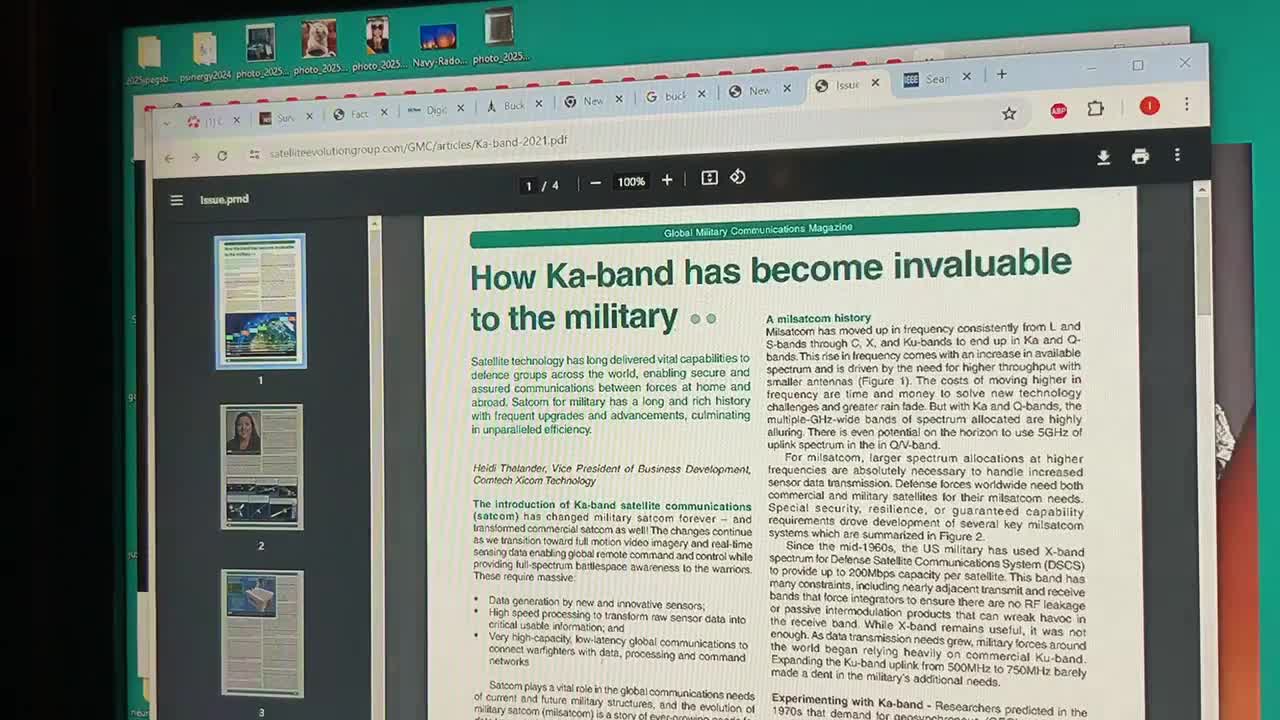
Task: Print the PDF document
Action: (1140, 157)
